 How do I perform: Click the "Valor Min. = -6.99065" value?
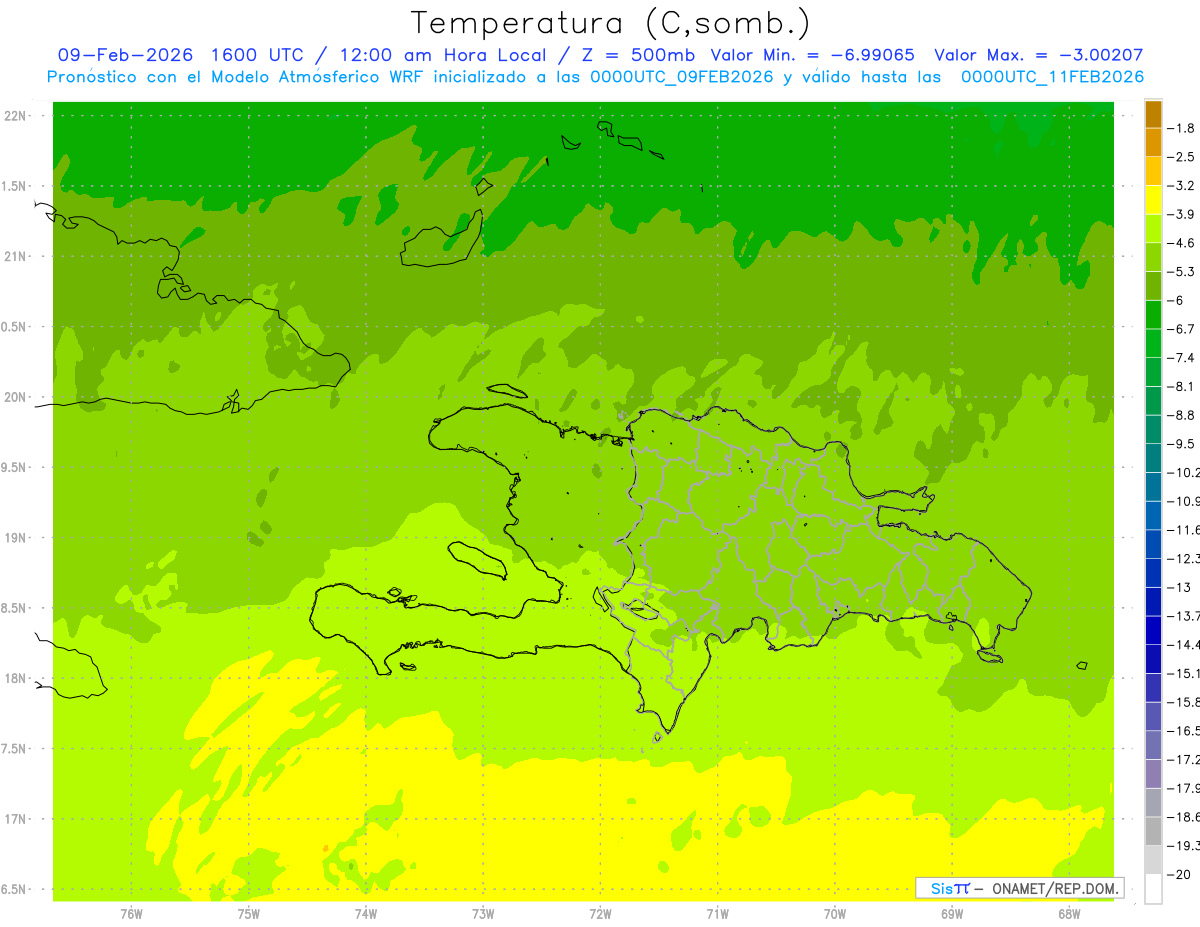coord(812,56)
